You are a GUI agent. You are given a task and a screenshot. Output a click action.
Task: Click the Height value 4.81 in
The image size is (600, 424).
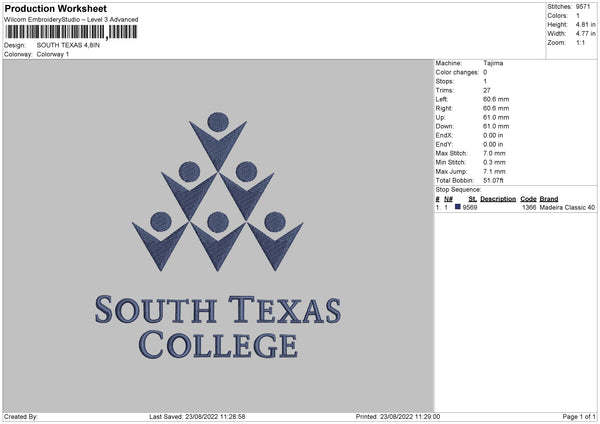click(x=585, y=24)
